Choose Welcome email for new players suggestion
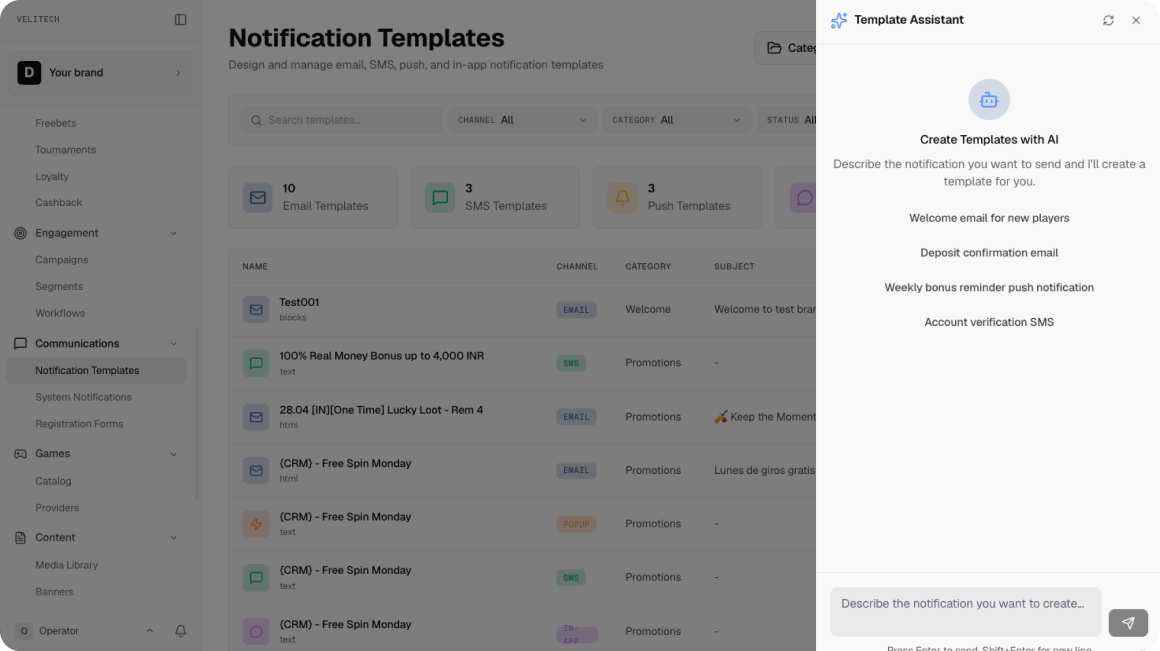This screenshot has height=651, width=1160. coord(989,218)
